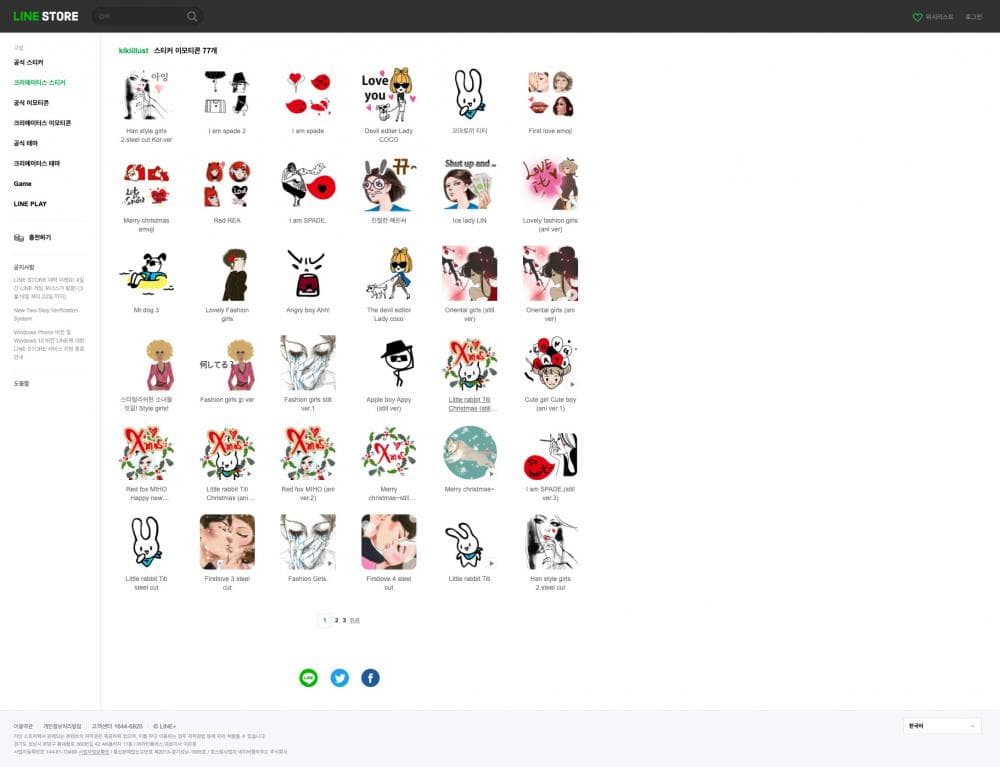Open the wishlist heart icon
1000x767 pixels.
pos(917,17)
